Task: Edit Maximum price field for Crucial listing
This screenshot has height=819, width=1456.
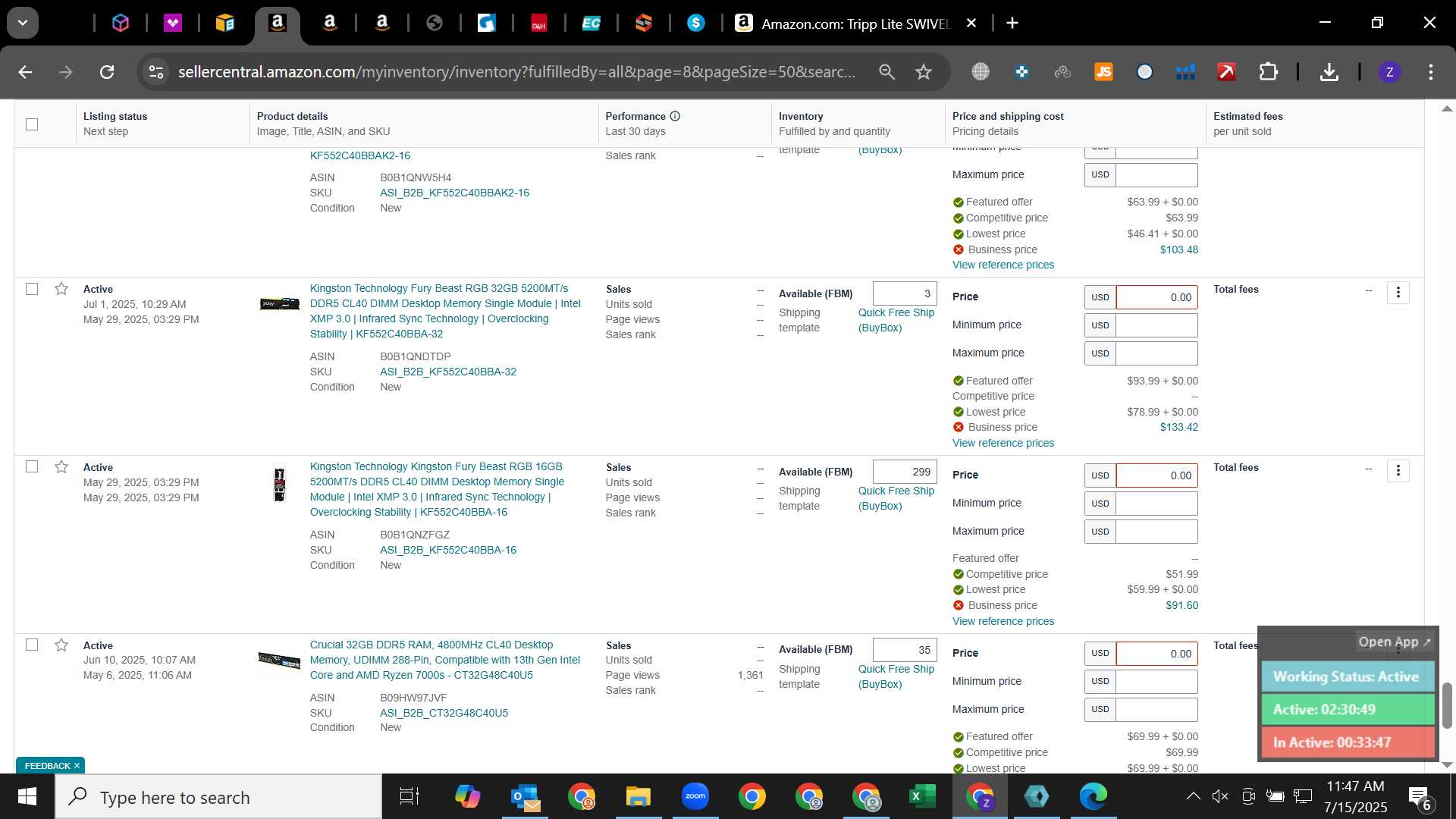Action: click(x=1156, y=709)
